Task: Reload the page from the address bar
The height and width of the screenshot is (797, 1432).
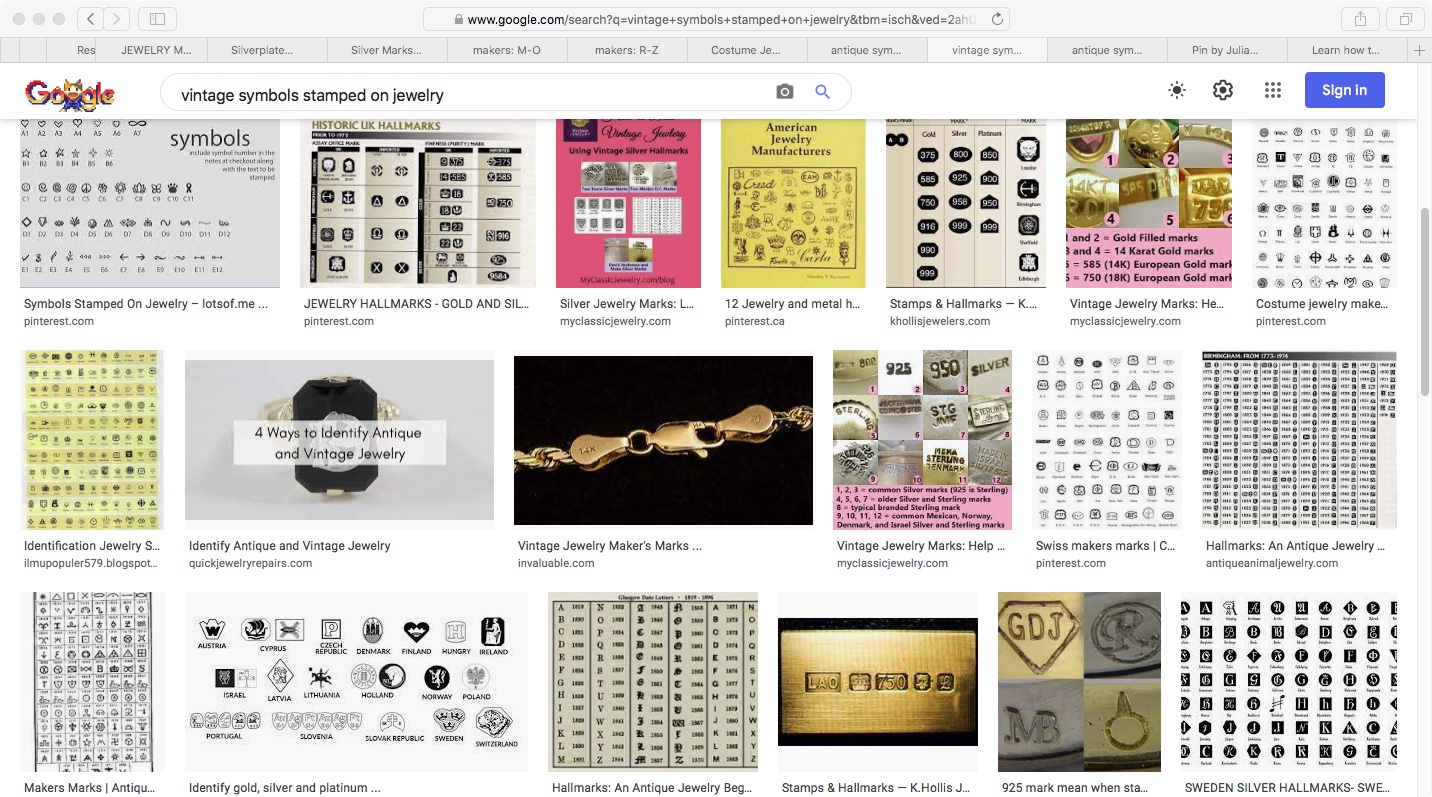Action: coord(997,19)
